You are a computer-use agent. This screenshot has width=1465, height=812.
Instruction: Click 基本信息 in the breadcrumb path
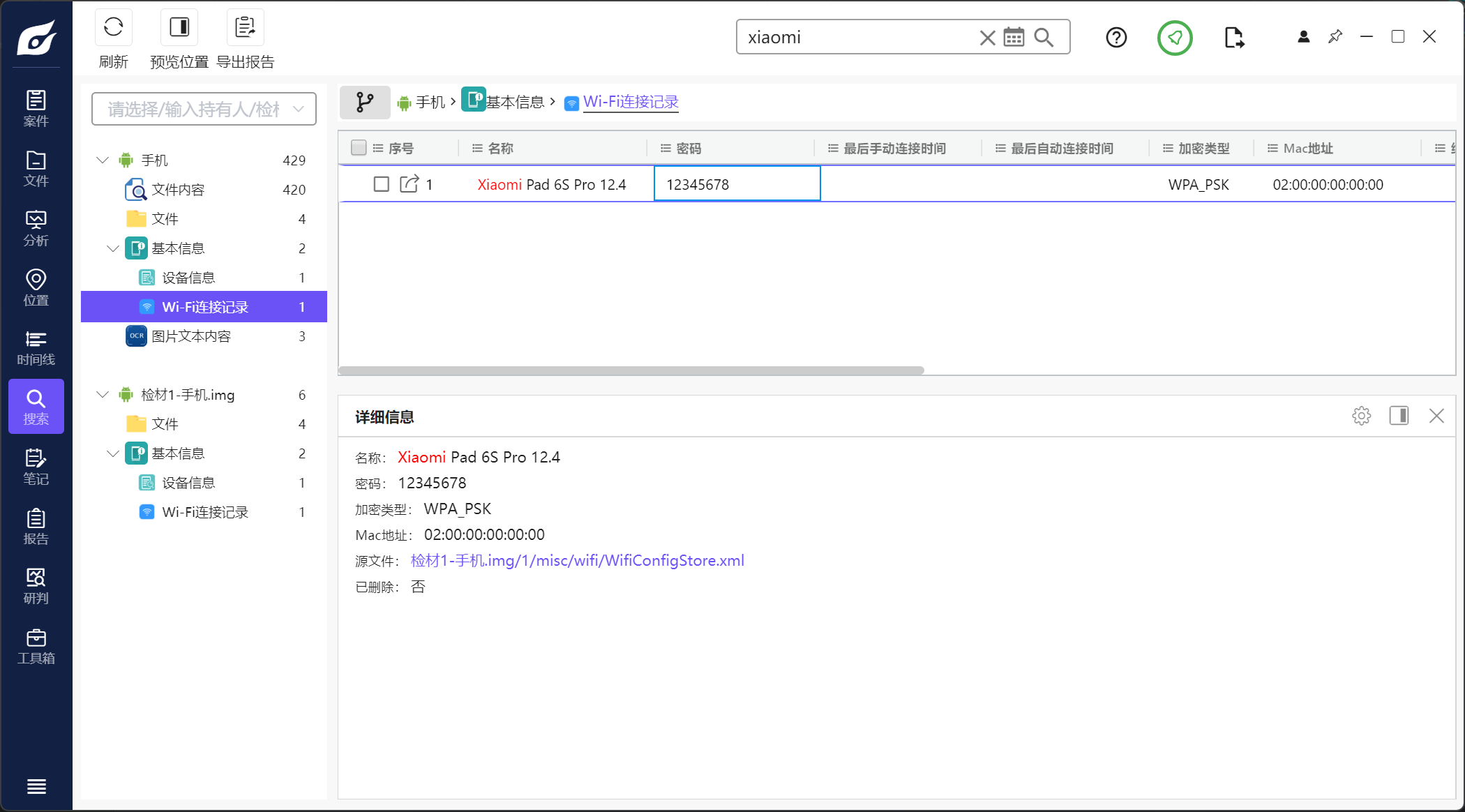[x=514, y=102]
